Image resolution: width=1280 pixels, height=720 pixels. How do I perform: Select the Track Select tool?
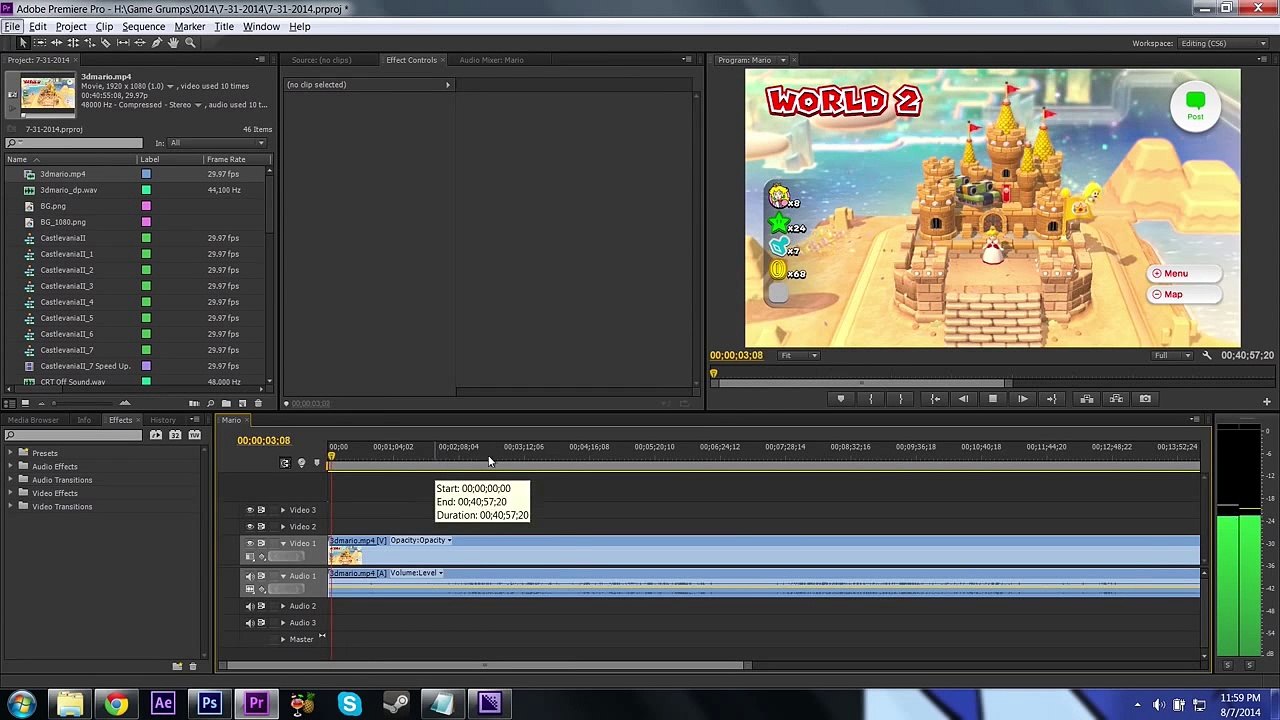click(x=39, y=43)
